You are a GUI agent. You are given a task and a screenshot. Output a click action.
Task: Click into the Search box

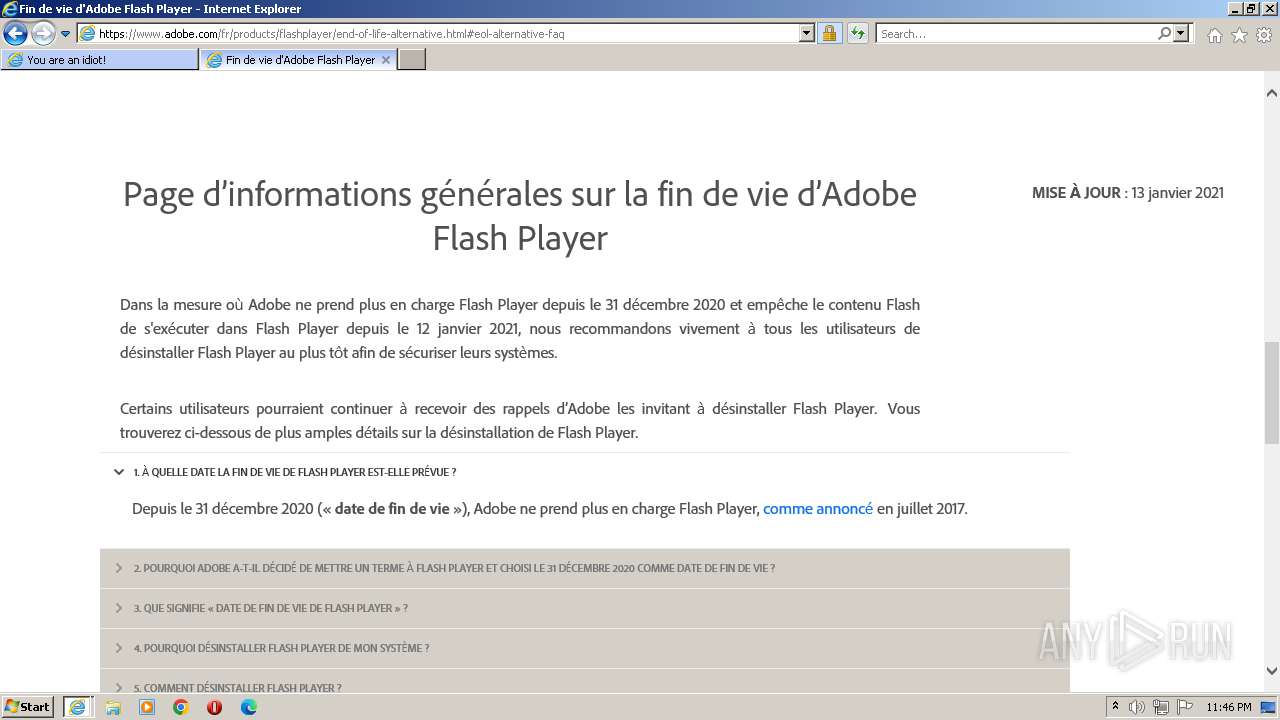(1015, 34)
